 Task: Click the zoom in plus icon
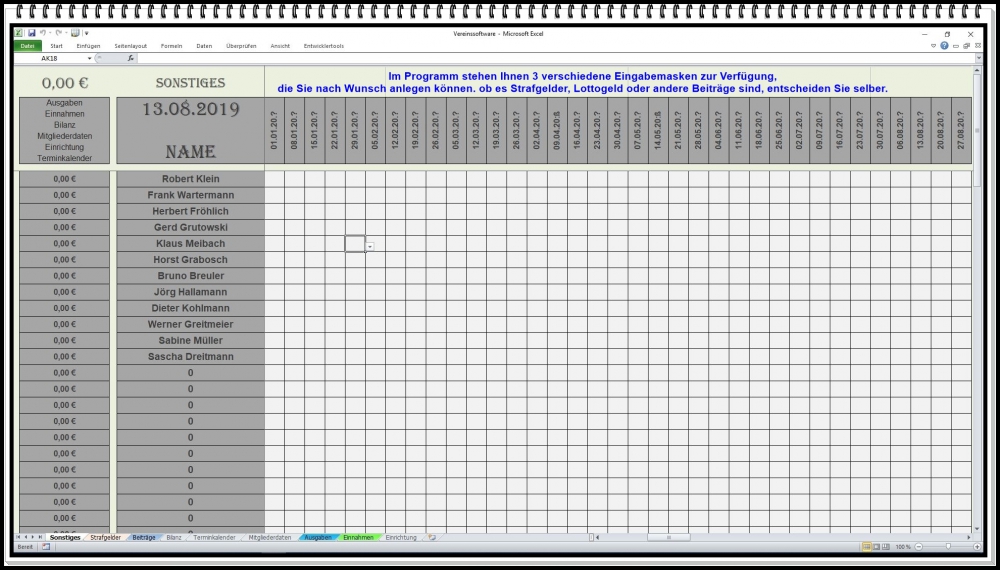[975, 547]
